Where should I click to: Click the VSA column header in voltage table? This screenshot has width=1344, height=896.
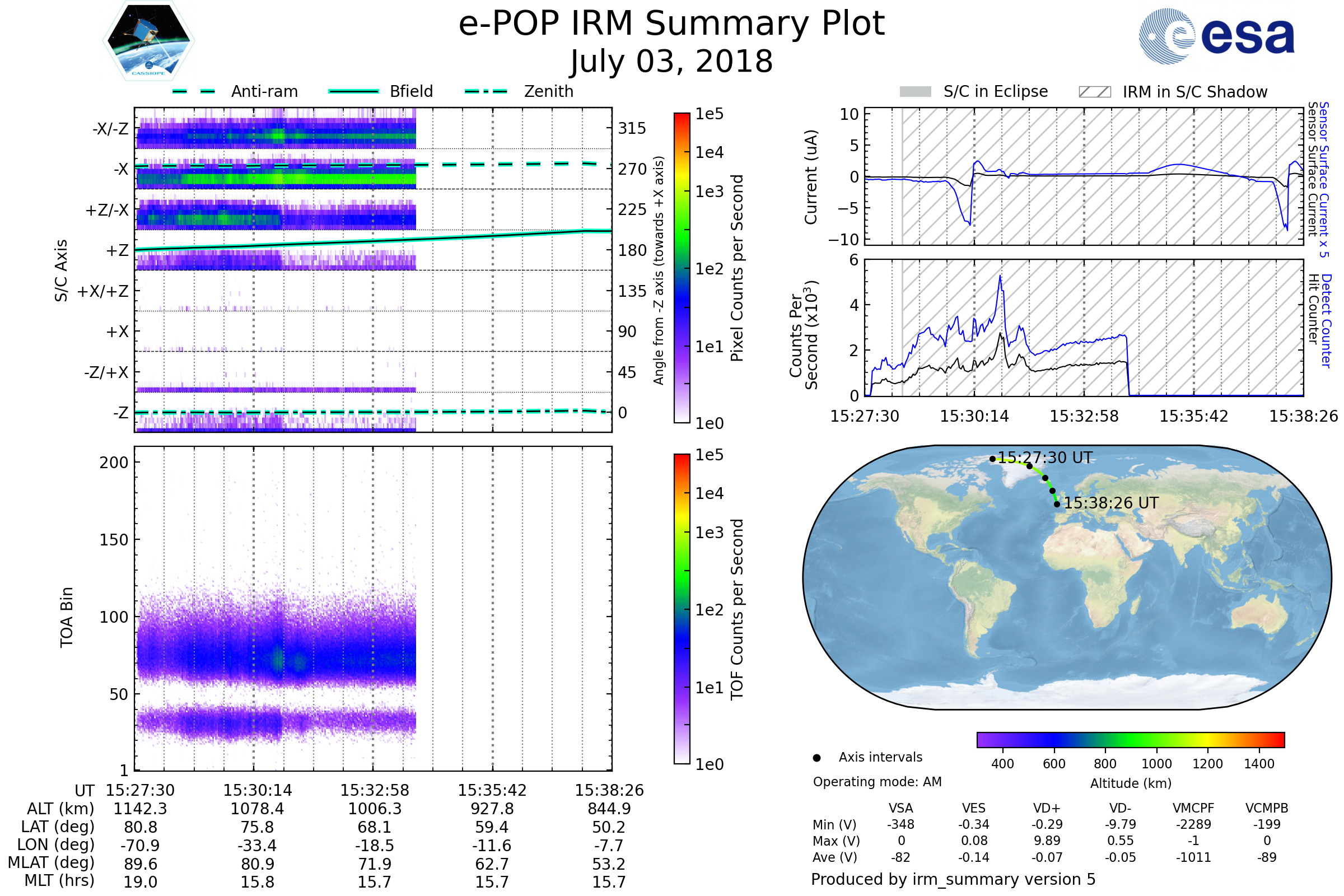900,808
